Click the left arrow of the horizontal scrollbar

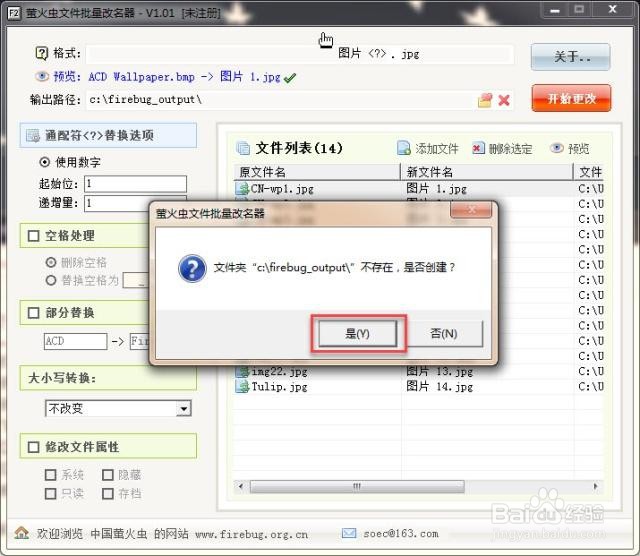pos(241,486)
